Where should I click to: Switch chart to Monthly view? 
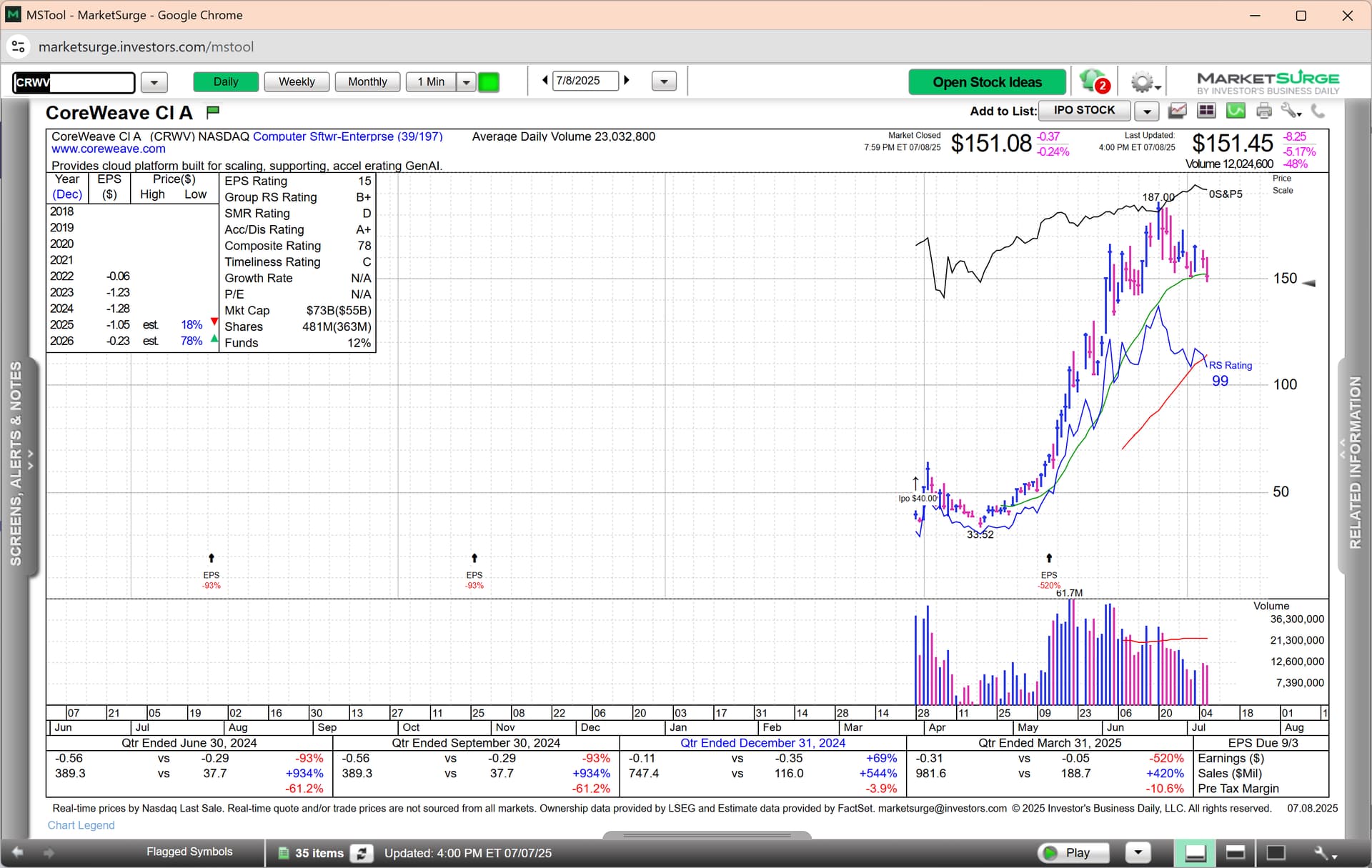[x=367, y=82]
